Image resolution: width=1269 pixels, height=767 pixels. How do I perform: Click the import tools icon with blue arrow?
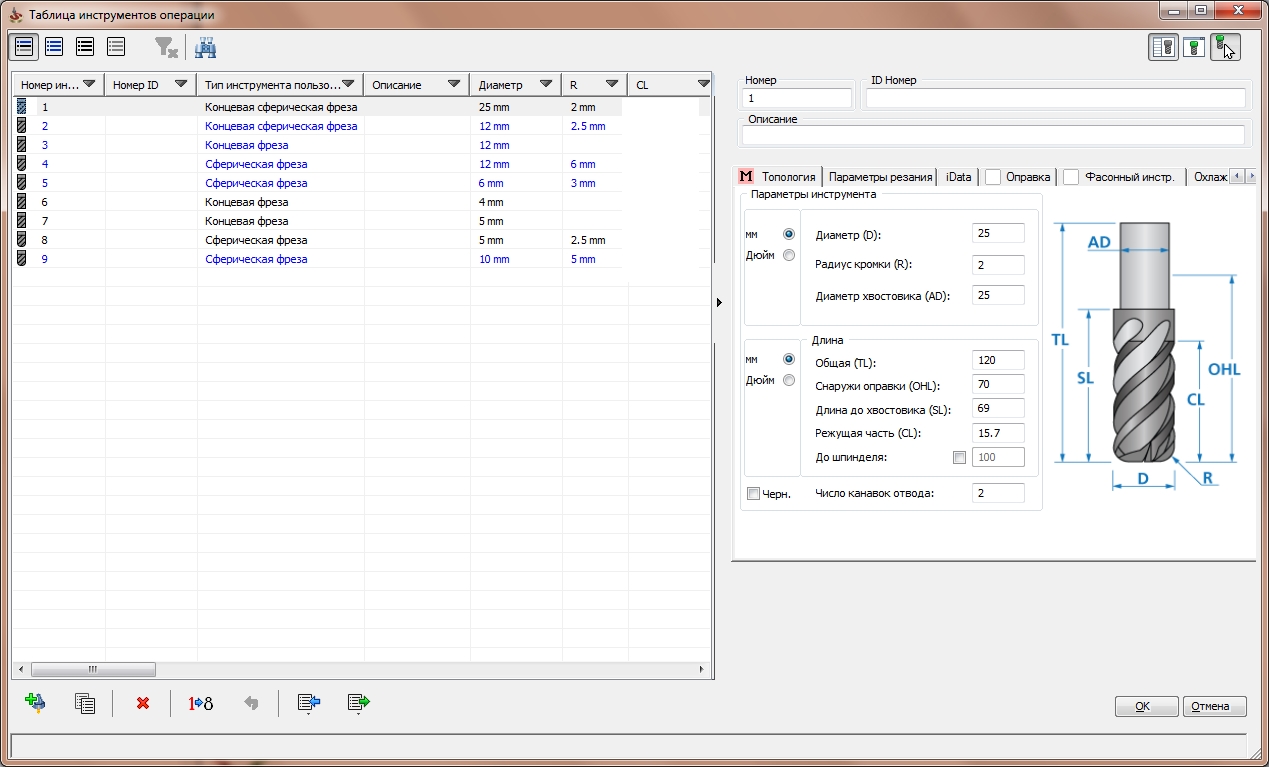click(309, 703)
